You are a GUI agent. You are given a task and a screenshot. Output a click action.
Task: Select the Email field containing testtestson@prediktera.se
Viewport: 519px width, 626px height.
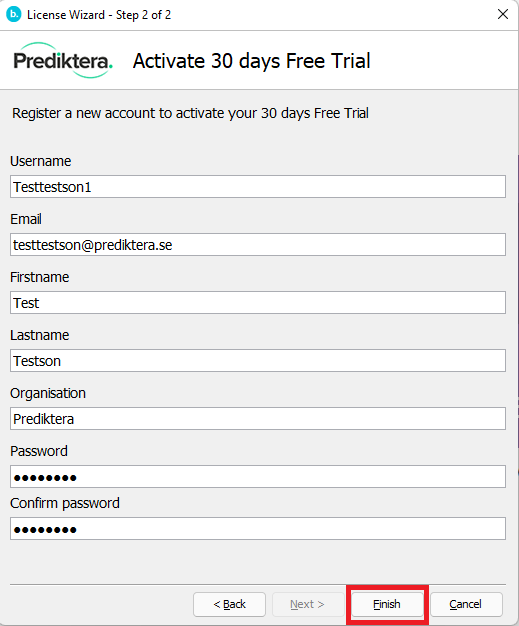tap(258, 245)
